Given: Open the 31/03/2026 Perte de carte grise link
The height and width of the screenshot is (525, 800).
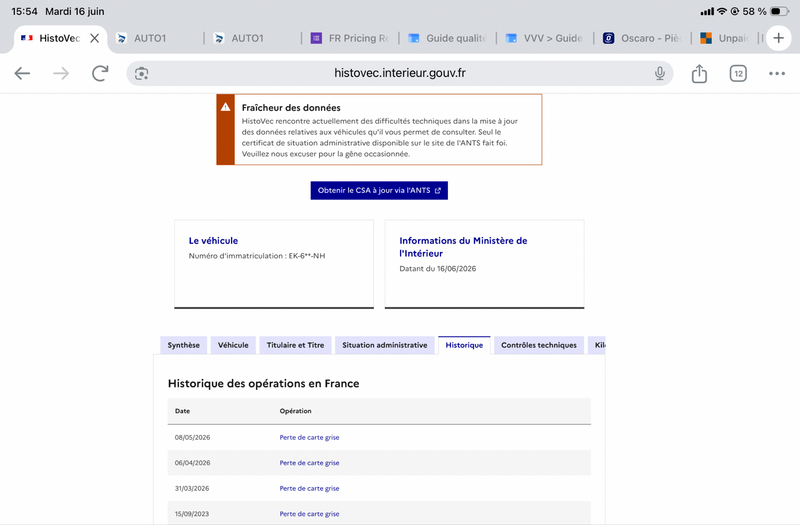Looking at the screenshot, I should (x=309, y=488).
